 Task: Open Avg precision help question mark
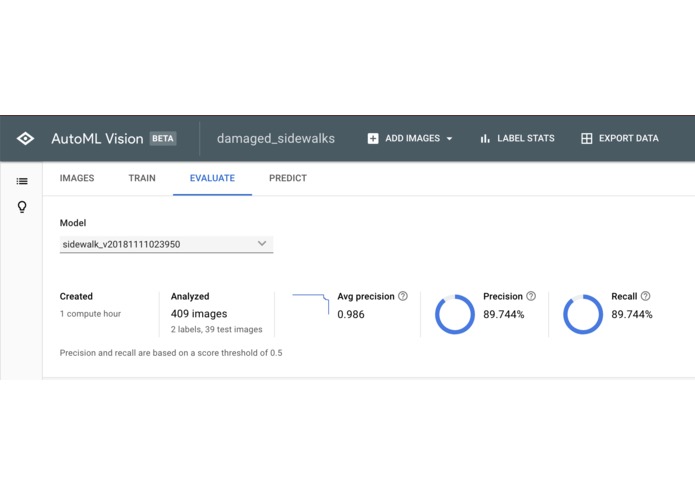pyautogui.click(x=402, y=296)
